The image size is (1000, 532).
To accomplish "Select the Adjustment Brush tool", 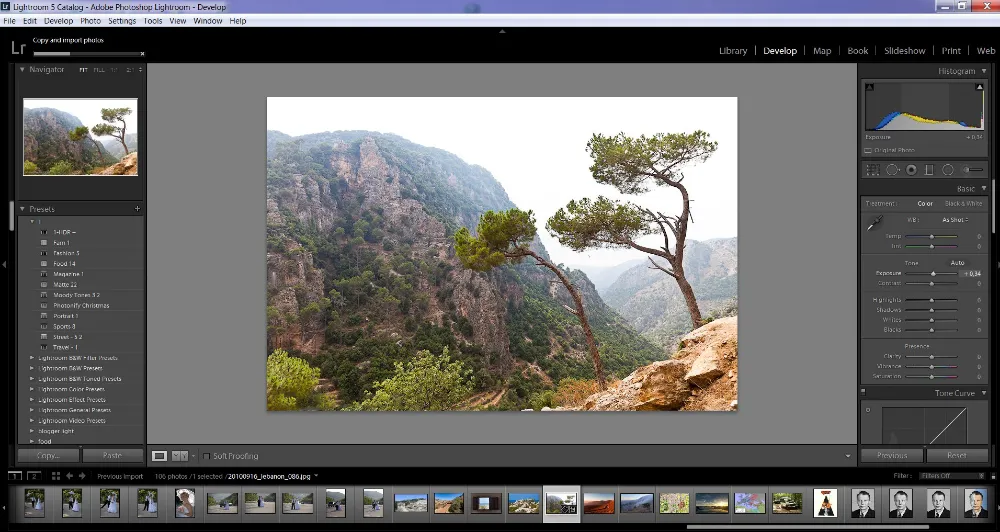I will click(x=973, y=170).
